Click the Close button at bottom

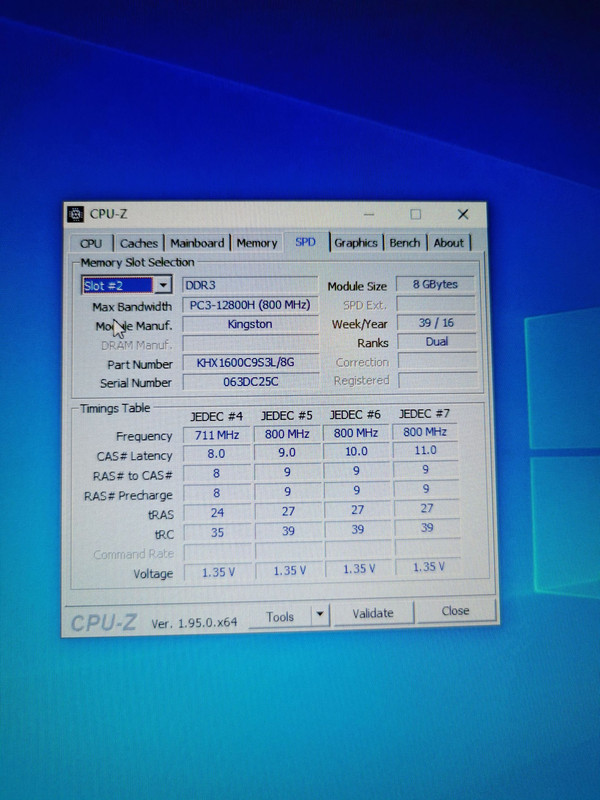(456, 611)
